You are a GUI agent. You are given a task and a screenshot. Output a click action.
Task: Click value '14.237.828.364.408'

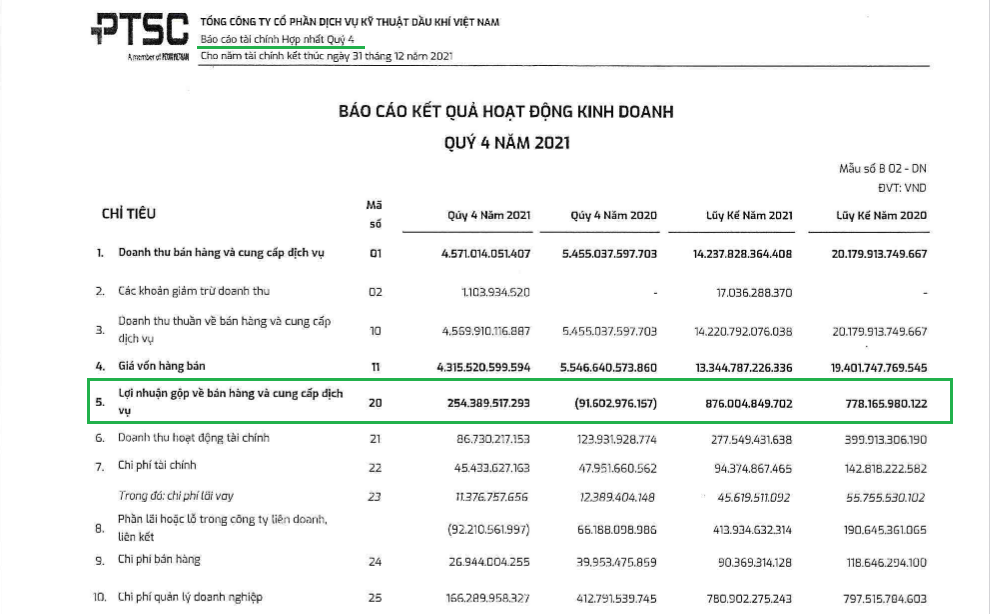pyautogui.click(x=742, y=254)
